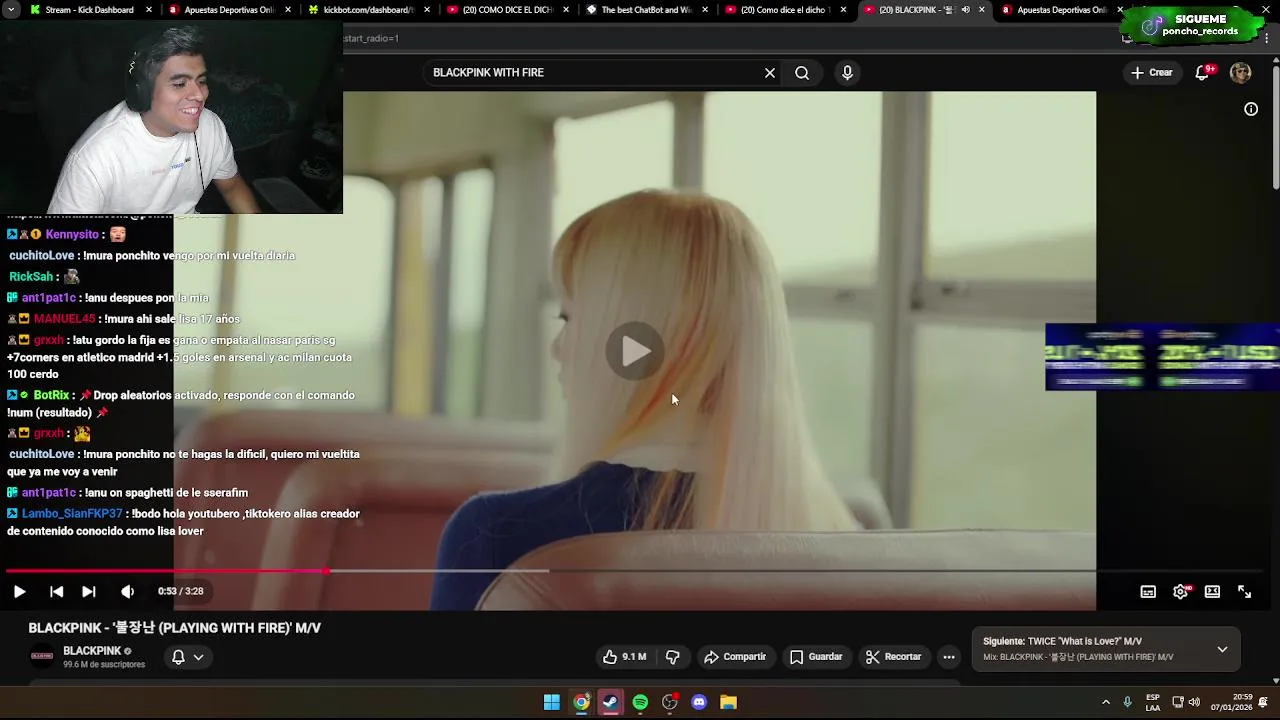The height and width of the screenshot is (720, 1280).
Task: Click '99.6 M de suscriptores' text
Action: point(104,664)
